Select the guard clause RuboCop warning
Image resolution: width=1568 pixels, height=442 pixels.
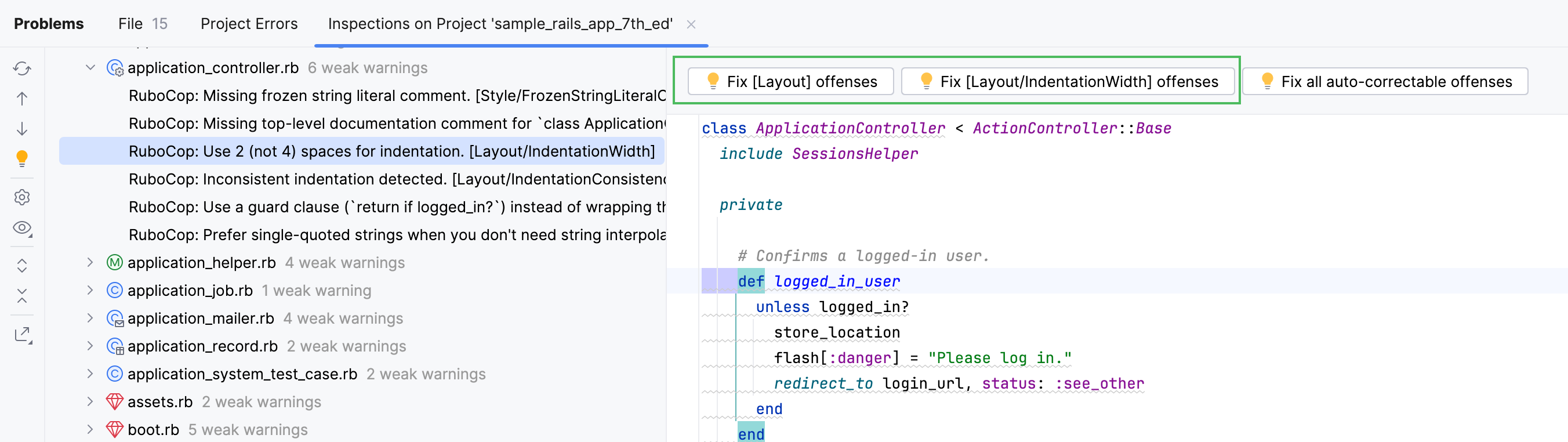click(x=397, y=207)
